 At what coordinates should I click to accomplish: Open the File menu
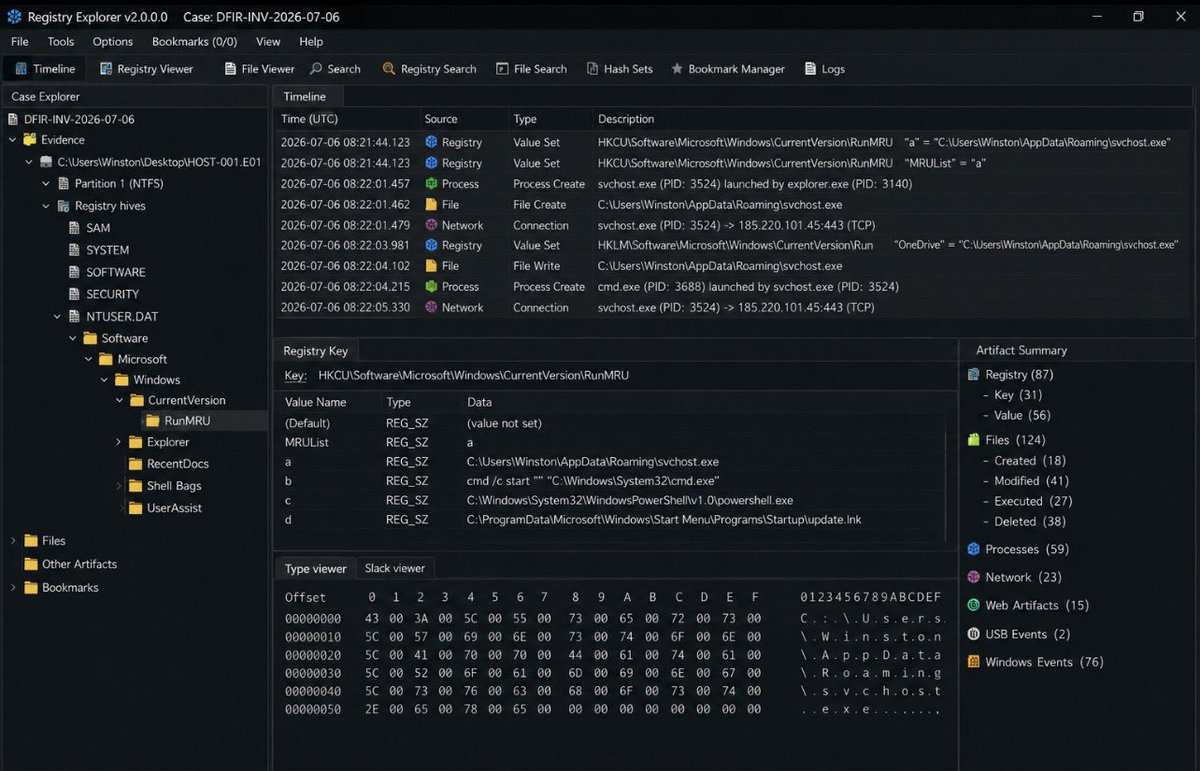point(20,42)
